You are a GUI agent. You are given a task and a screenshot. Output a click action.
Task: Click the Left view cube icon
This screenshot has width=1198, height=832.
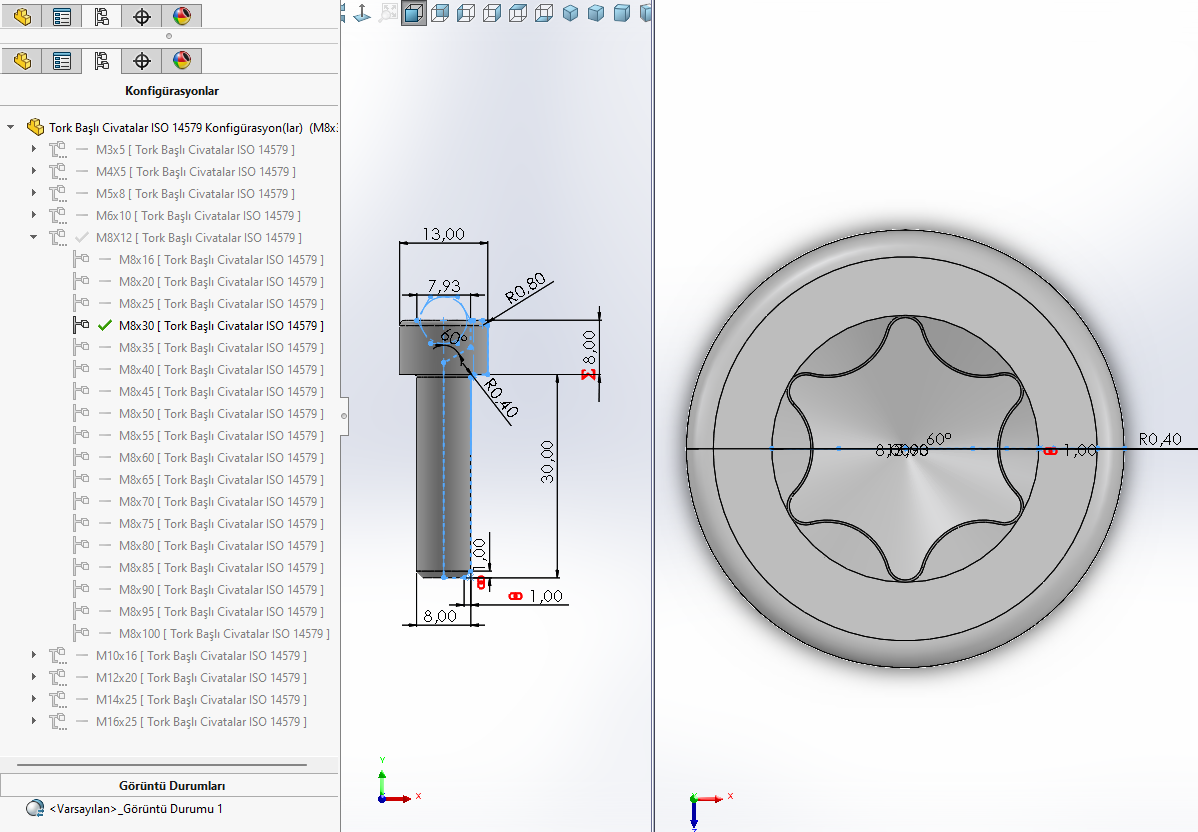point(466,13)
